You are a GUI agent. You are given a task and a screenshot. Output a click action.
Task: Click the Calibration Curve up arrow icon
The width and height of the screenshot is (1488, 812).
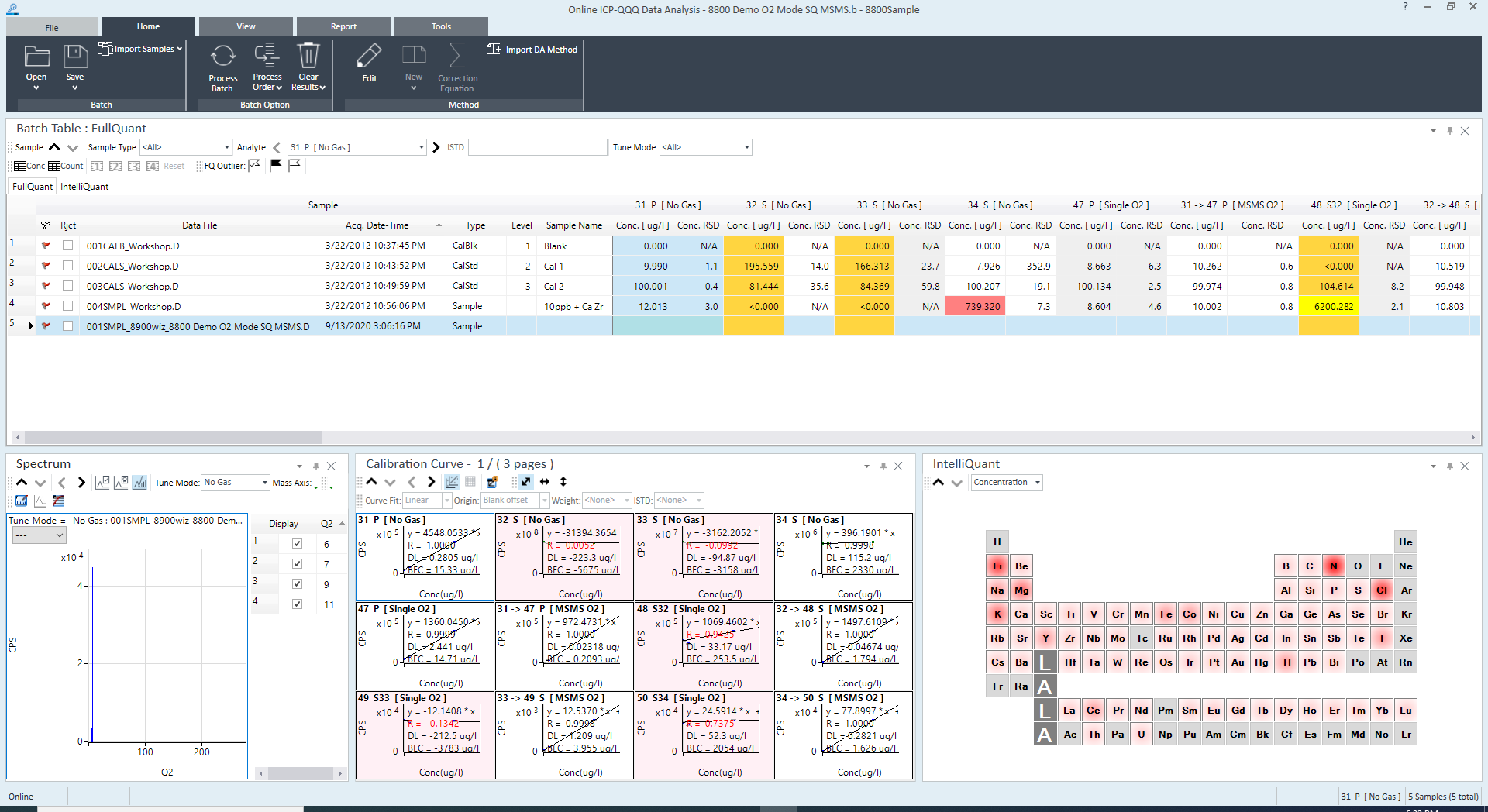coord(371,482)
